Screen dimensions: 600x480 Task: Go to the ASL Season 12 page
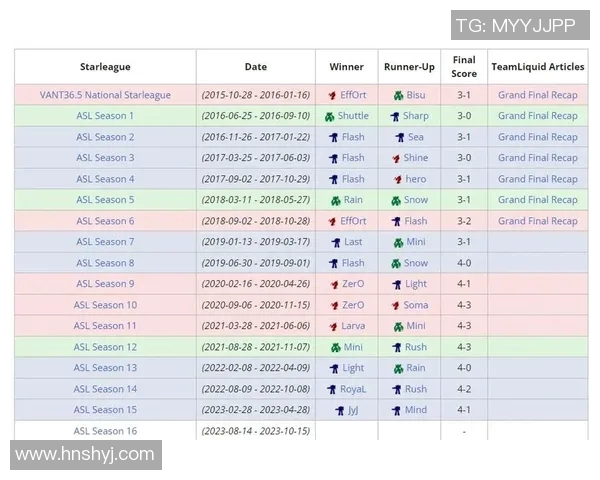pos(105,347)
